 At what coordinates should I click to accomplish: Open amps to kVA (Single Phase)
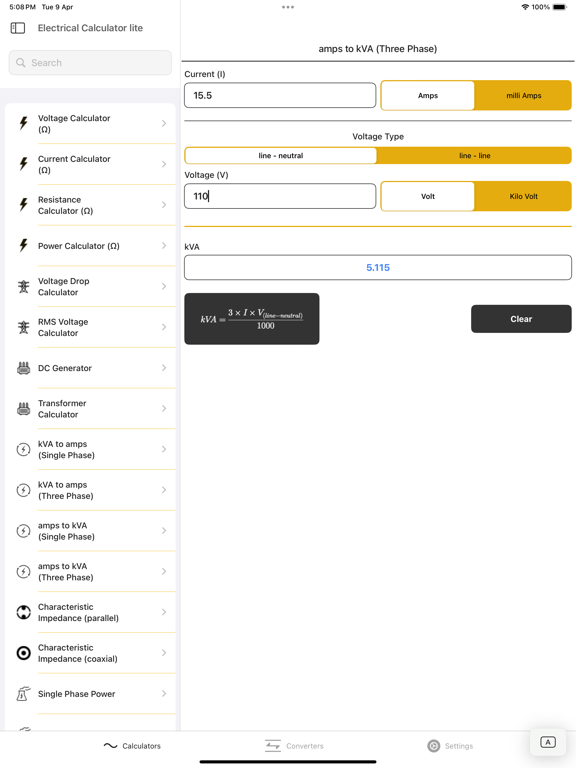point(90,530)
